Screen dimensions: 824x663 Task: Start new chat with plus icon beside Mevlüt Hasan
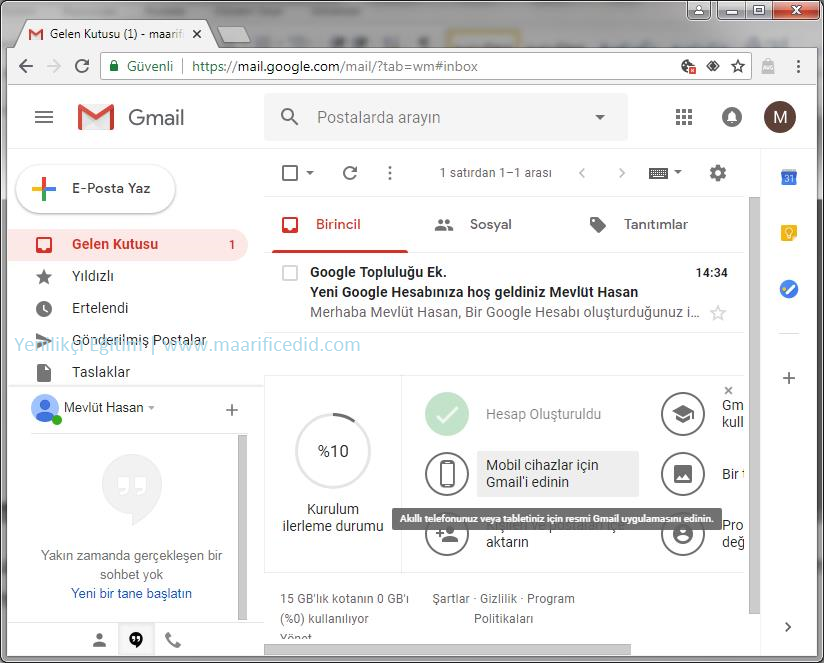point(232,410)
